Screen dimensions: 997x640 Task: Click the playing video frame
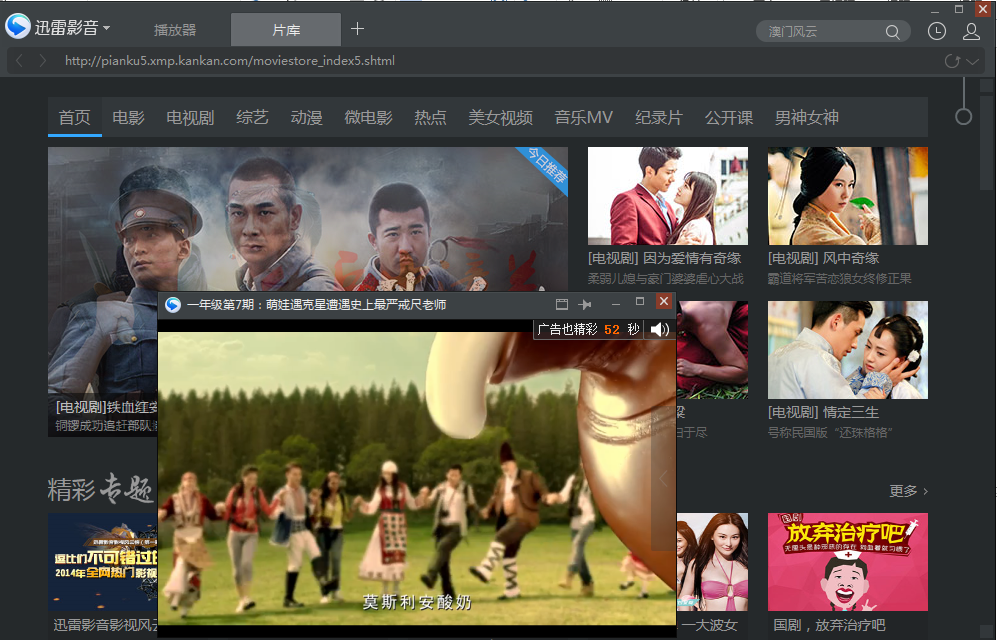(x=416, y=478)
